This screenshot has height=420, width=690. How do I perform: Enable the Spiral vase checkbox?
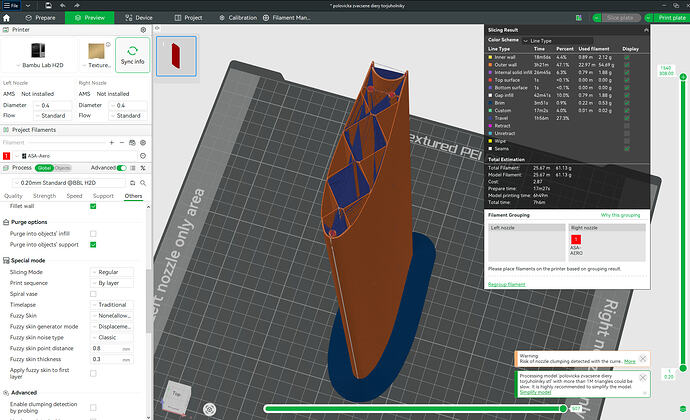pos(93,294)
